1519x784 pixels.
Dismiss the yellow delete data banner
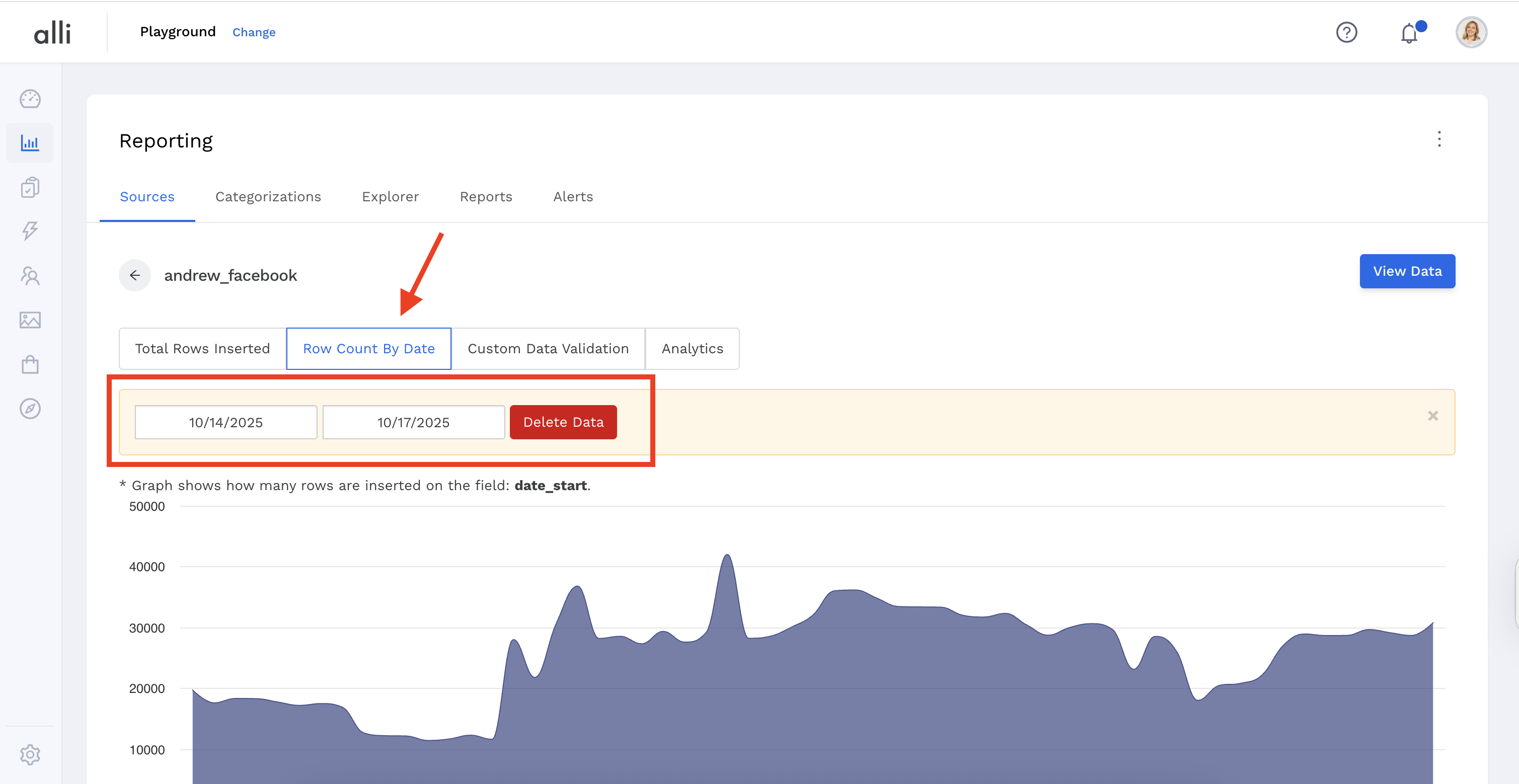click(1433, 416)
